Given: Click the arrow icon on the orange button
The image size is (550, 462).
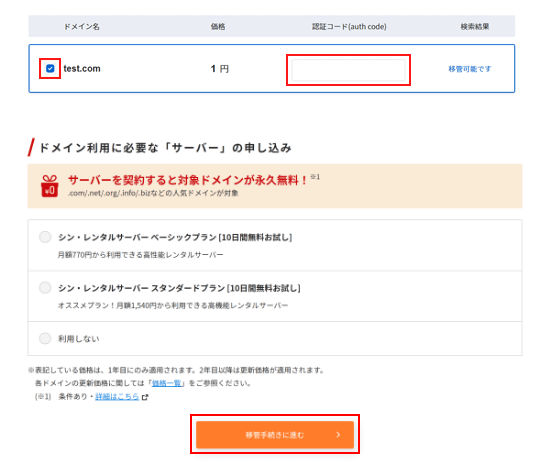Looking at the screenshot, I should pyautogui.click(x=338, y=435).
